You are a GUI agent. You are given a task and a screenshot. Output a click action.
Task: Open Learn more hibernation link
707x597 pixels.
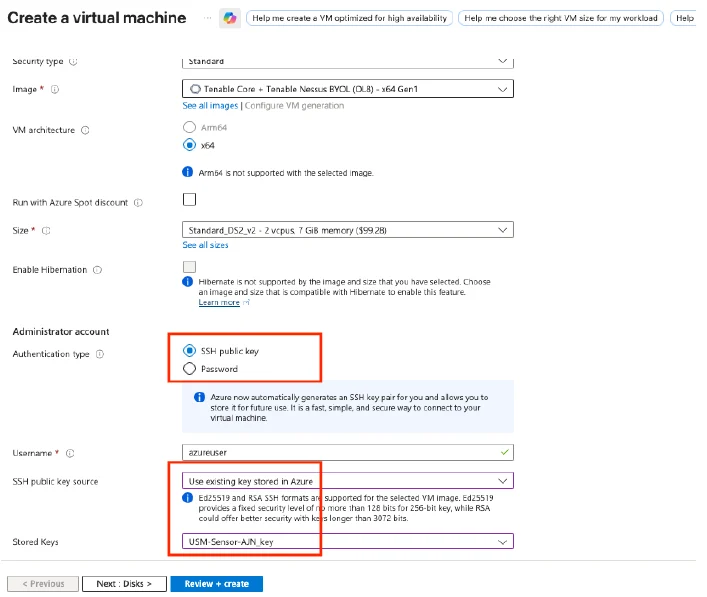219,303
